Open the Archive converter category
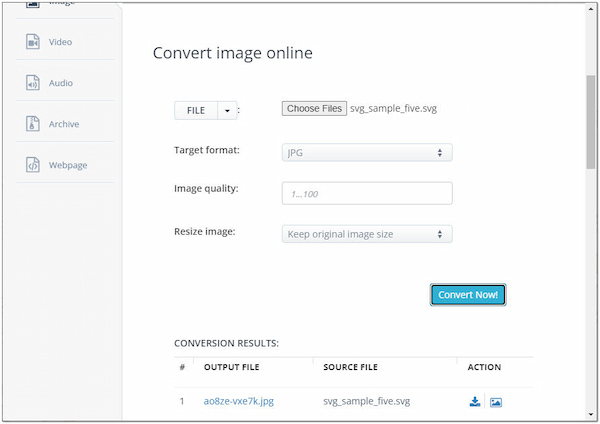This screenshot has height=424, width=600. (x=65, y=124)
